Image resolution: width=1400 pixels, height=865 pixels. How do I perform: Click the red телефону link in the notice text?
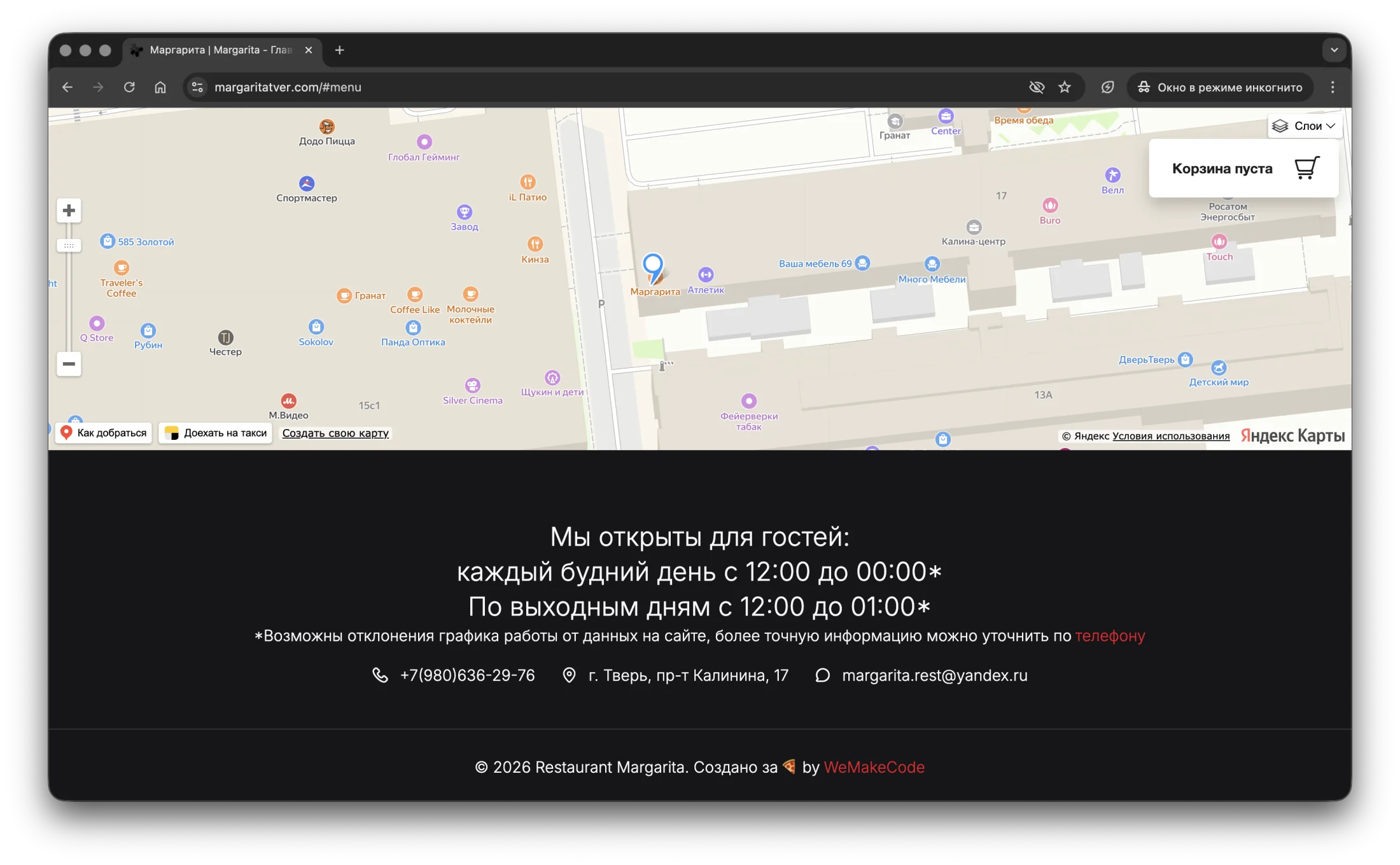[x=1110, y=636]
